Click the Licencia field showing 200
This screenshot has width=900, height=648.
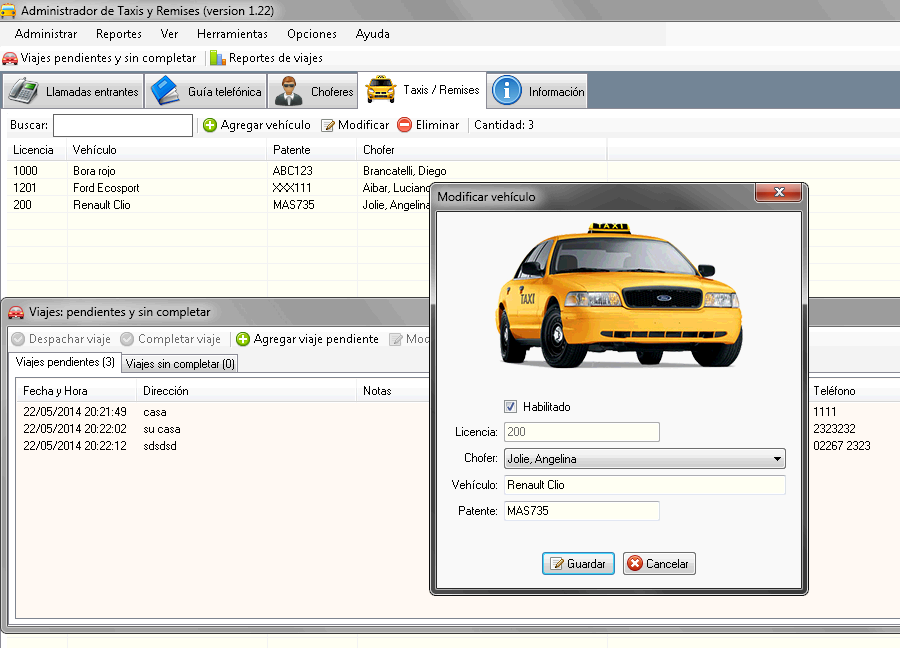pos(581,432)
